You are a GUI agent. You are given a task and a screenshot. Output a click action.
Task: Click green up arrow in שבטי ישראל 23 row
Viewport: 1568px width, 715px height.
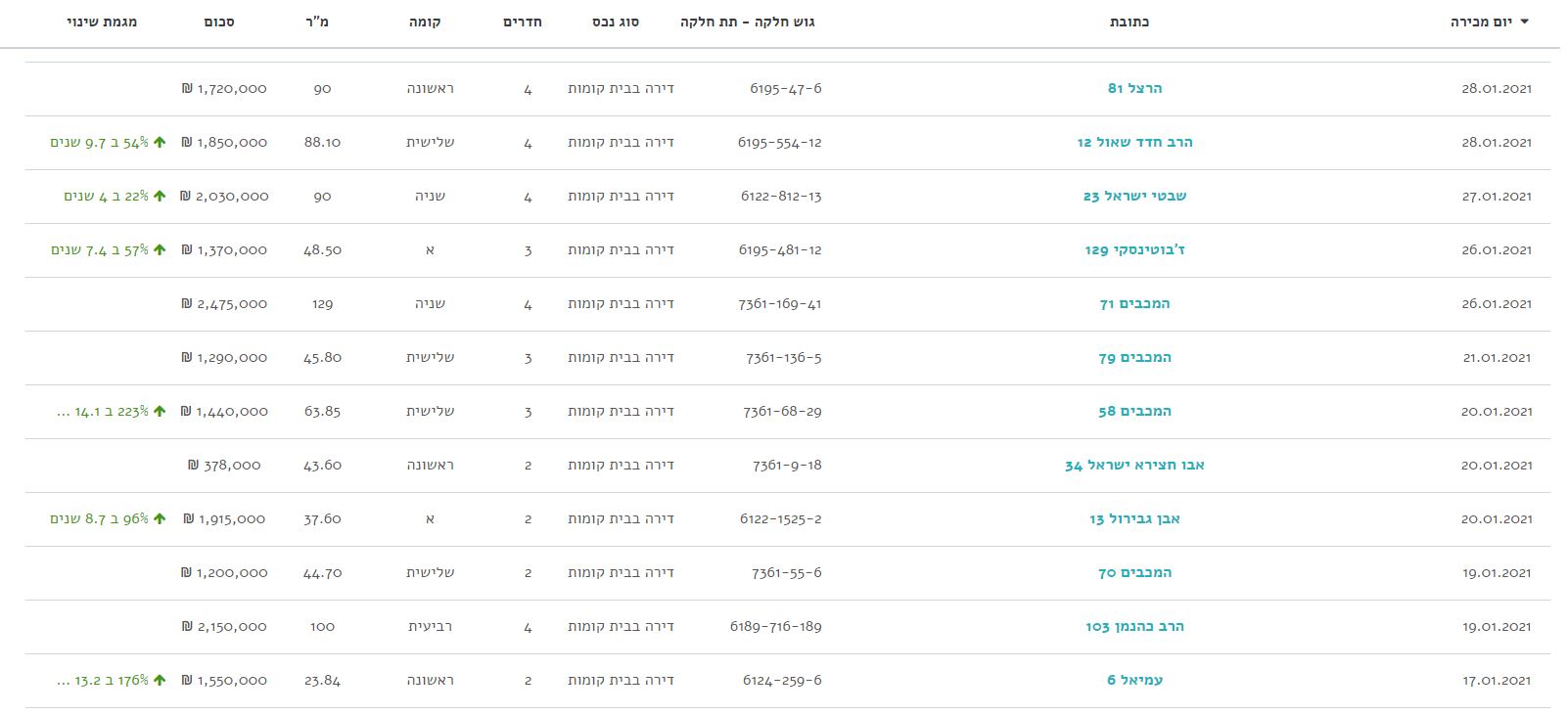pyautogui.click(x=159, y=197)
